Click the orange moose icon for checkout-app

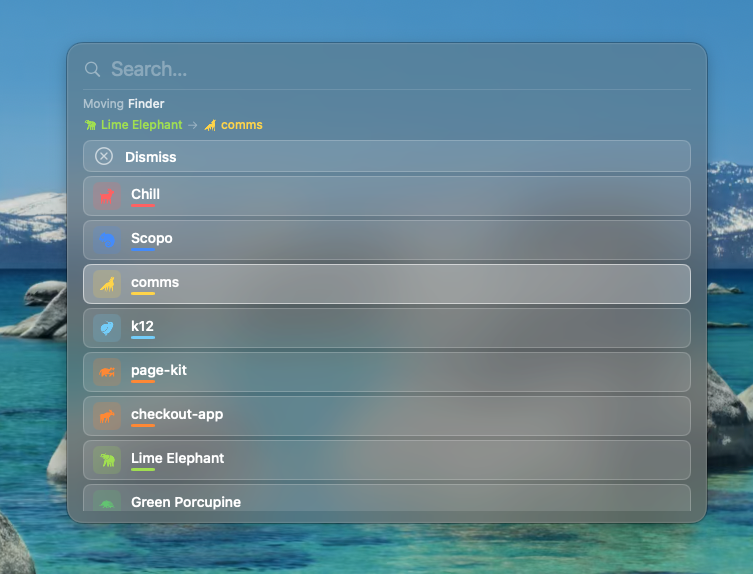107,416
